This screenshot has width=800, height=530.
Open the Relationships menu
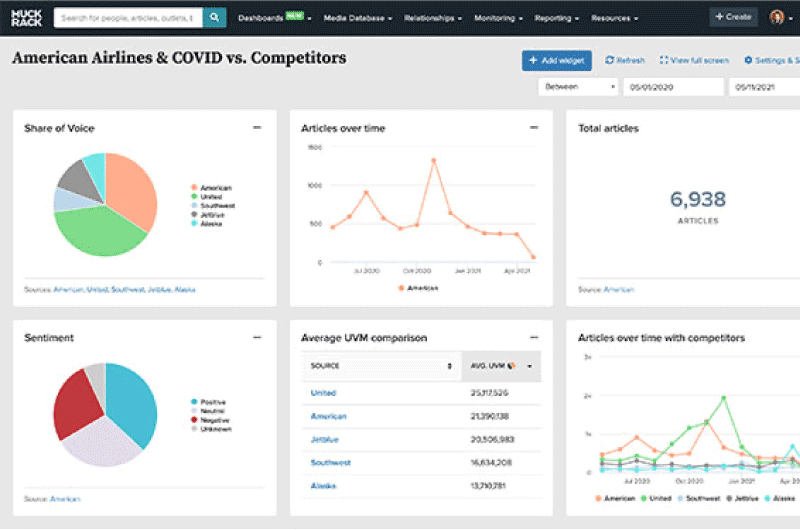[x=433, y=18]
